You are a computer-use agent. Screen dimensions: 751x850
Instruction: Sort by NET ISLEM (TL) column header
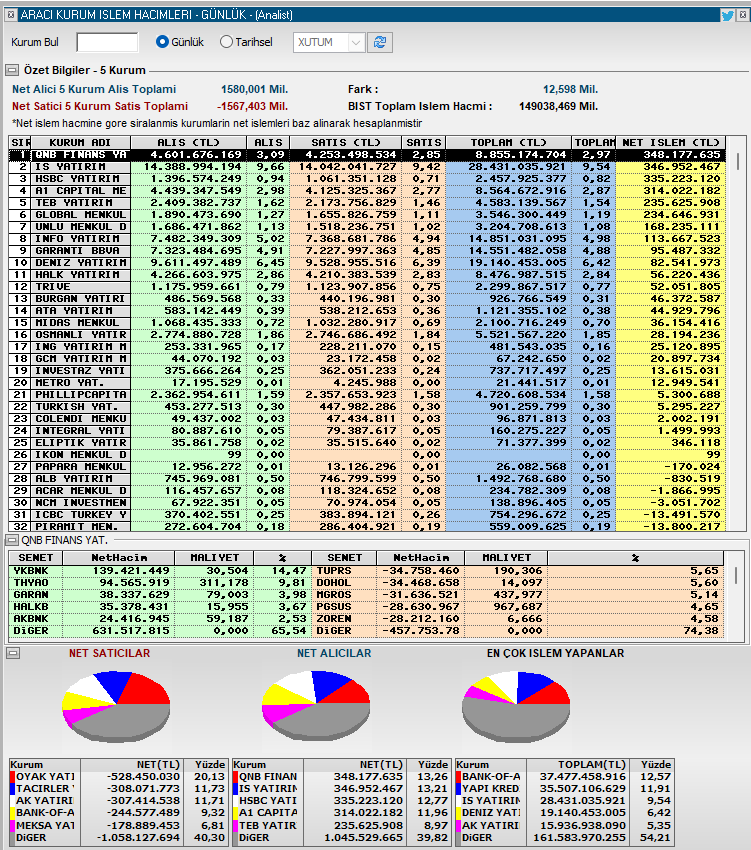coord(671,143)
